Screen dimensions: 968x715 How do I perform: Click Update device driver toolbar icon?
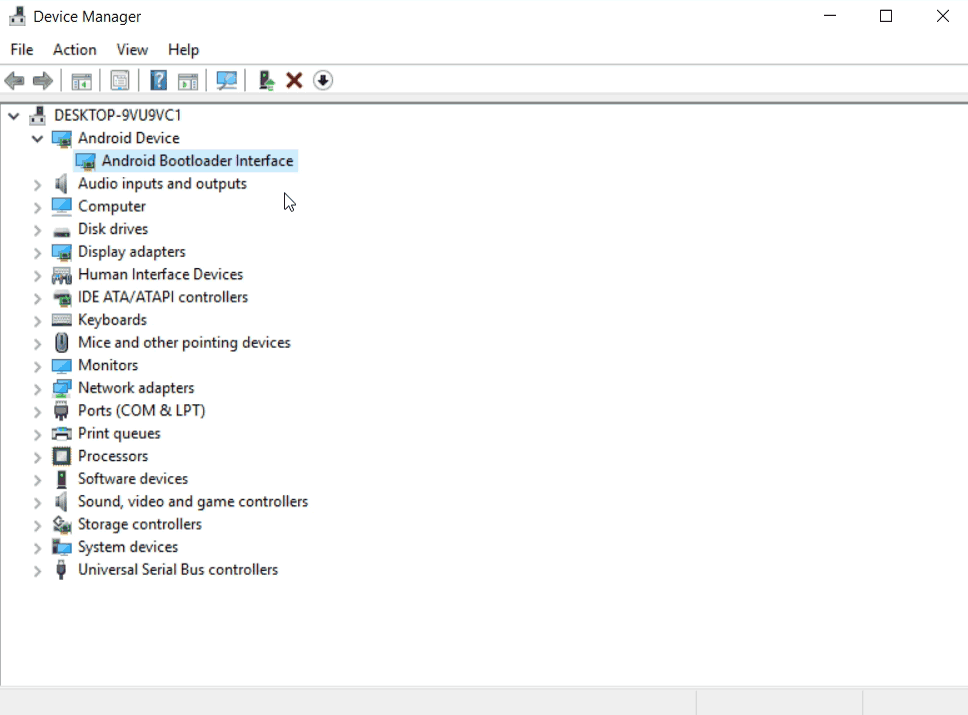[266, 80]
